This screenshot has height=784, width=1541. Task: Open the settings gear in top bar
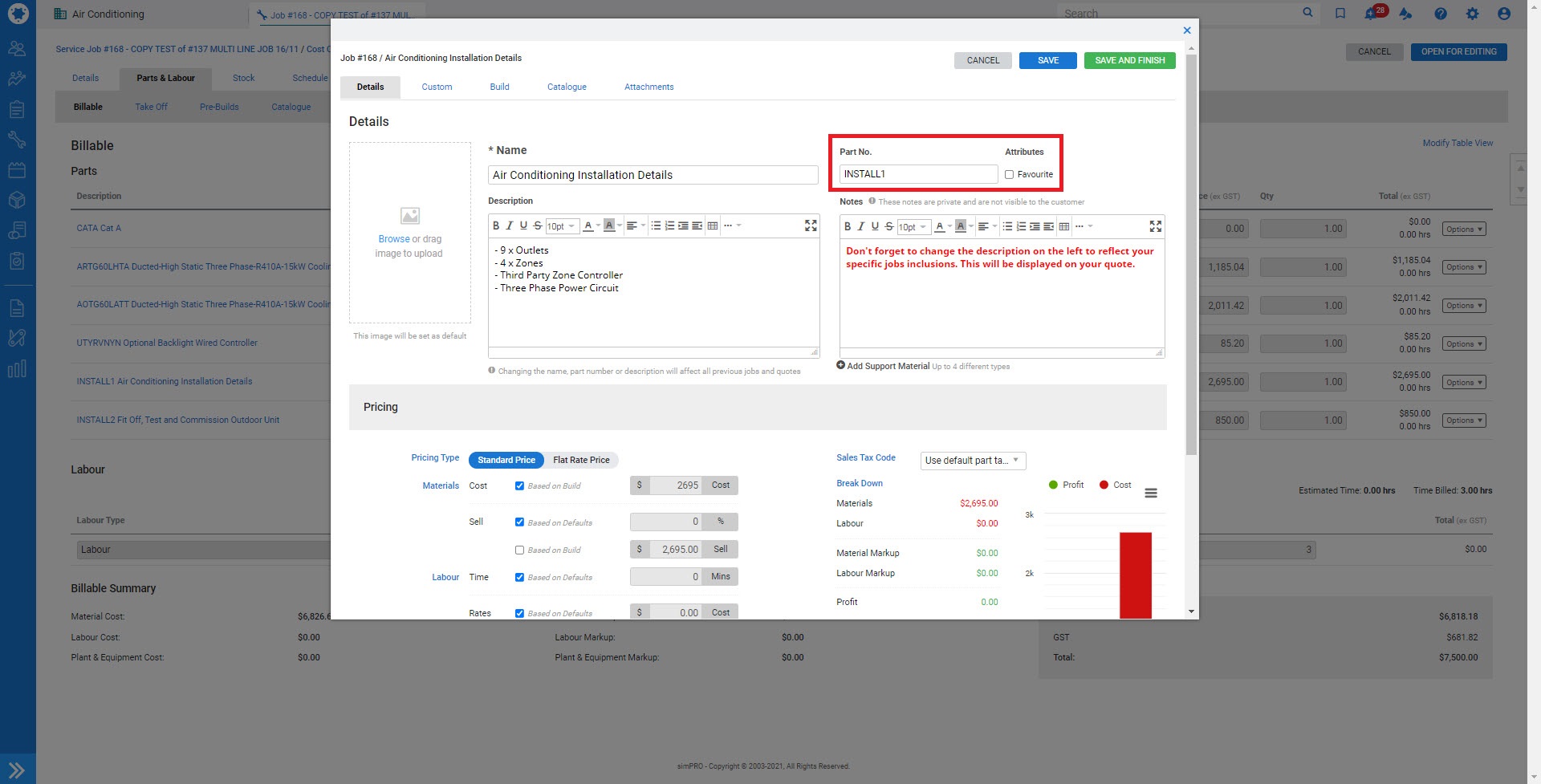click(x=1472, y=14)
